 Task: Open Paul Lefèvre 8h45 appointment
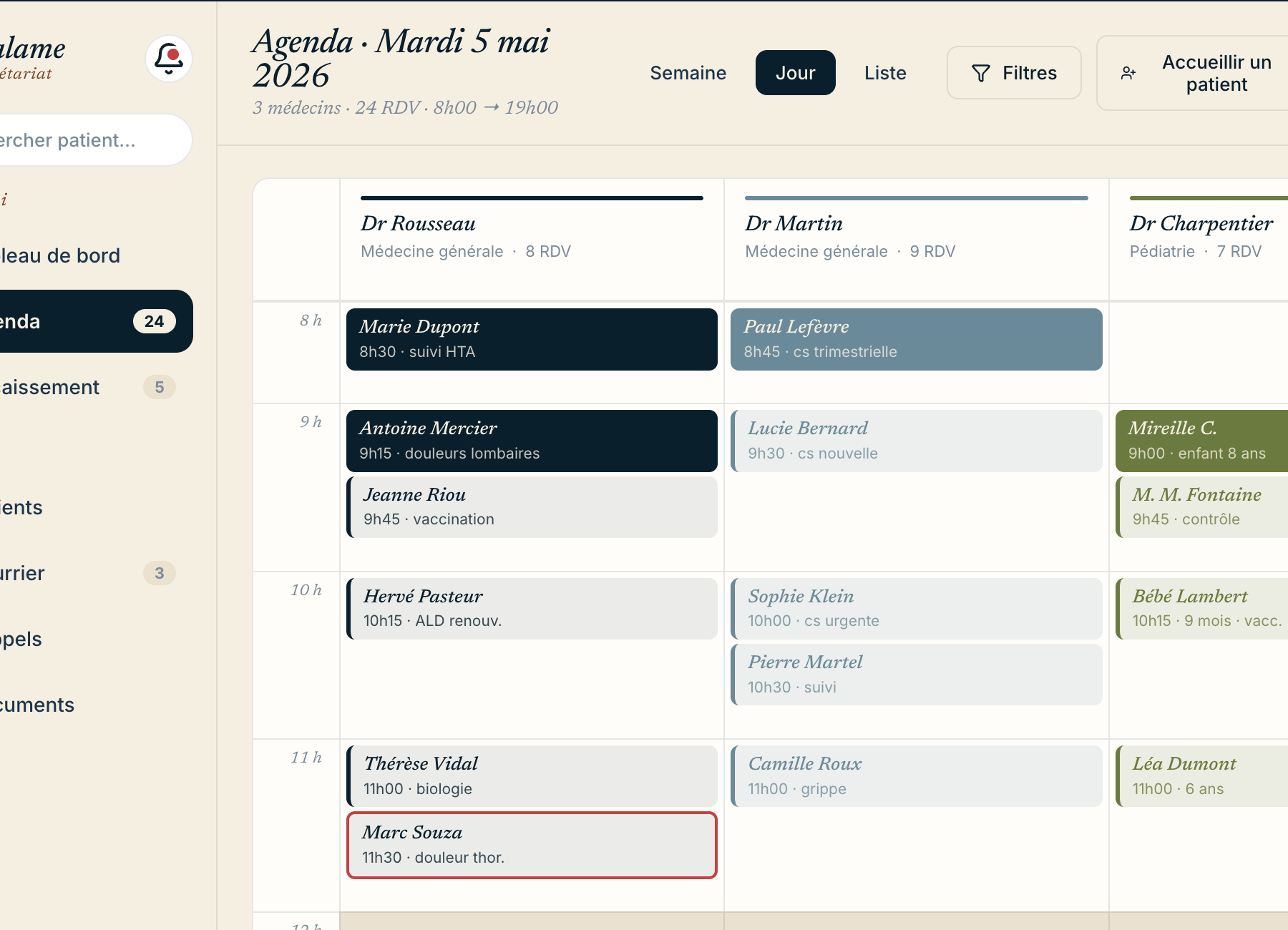coord(916,339)
